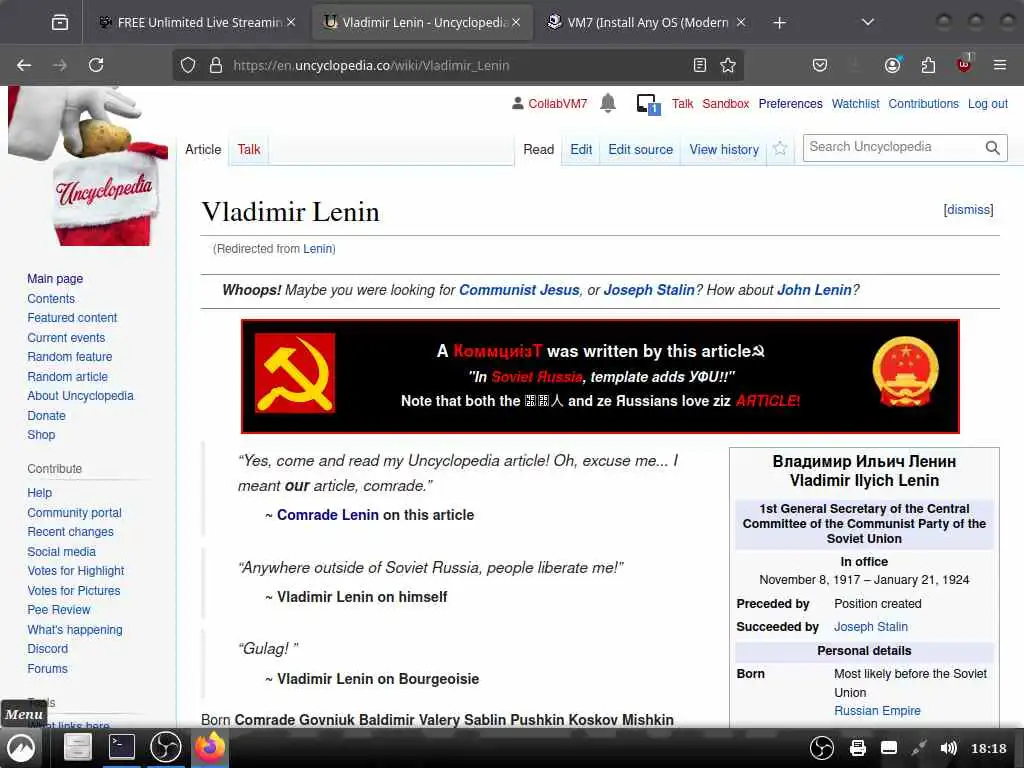Open OBS Studio taskbar launcher
1024x768 pixels.
click(165, 747)
